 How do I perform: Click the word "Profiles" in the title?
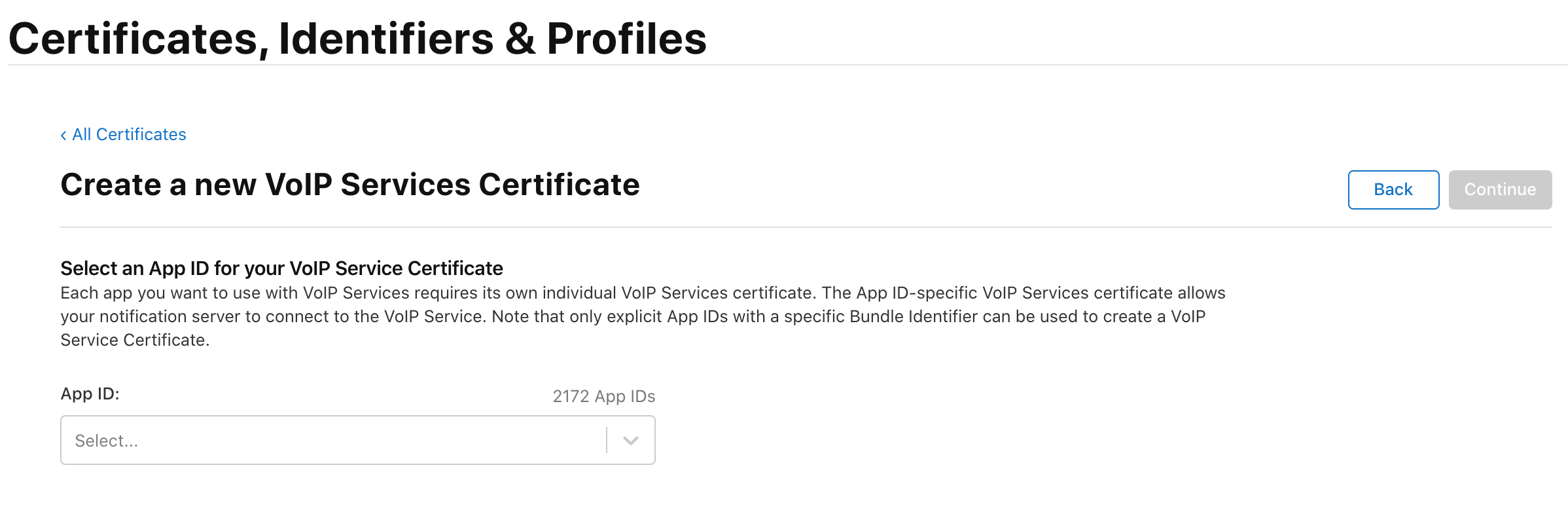coord(626,38)
